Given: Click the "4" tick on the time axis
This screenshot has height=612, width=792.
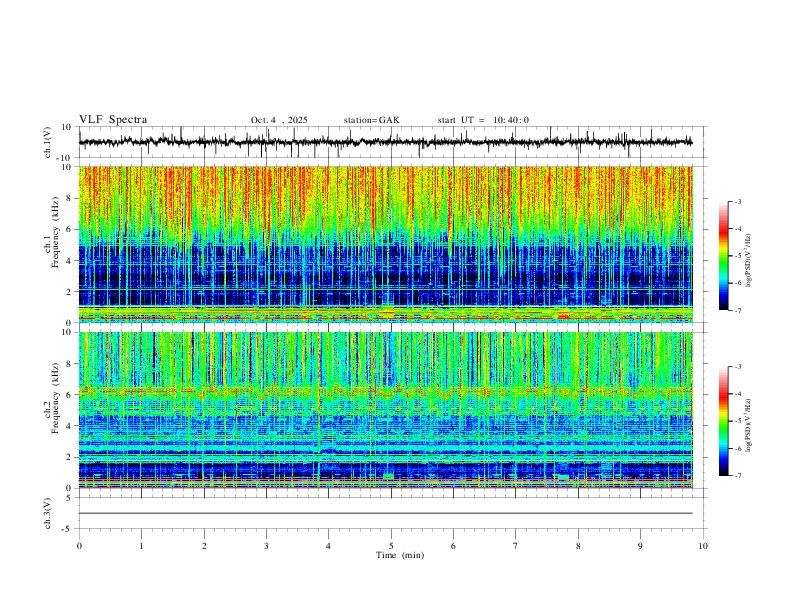Looking at the screenshot, I should click(x=328, y=546).
